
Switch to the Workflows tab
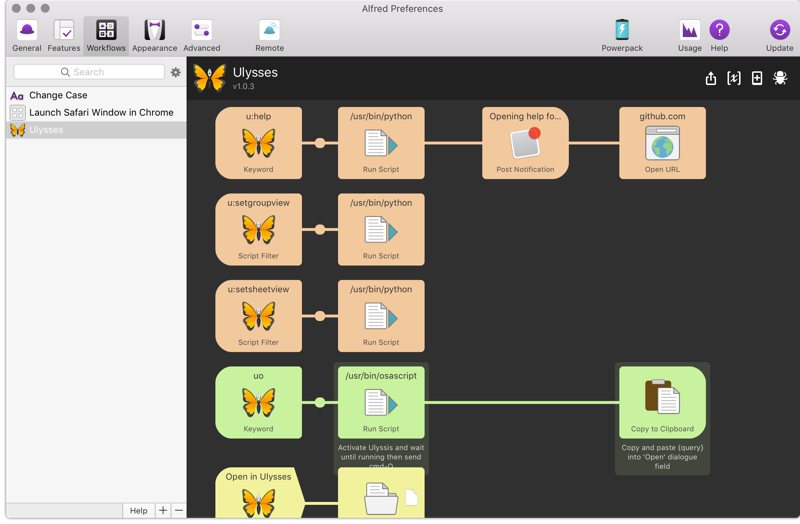pyautogui.click(x=106, y=36)
